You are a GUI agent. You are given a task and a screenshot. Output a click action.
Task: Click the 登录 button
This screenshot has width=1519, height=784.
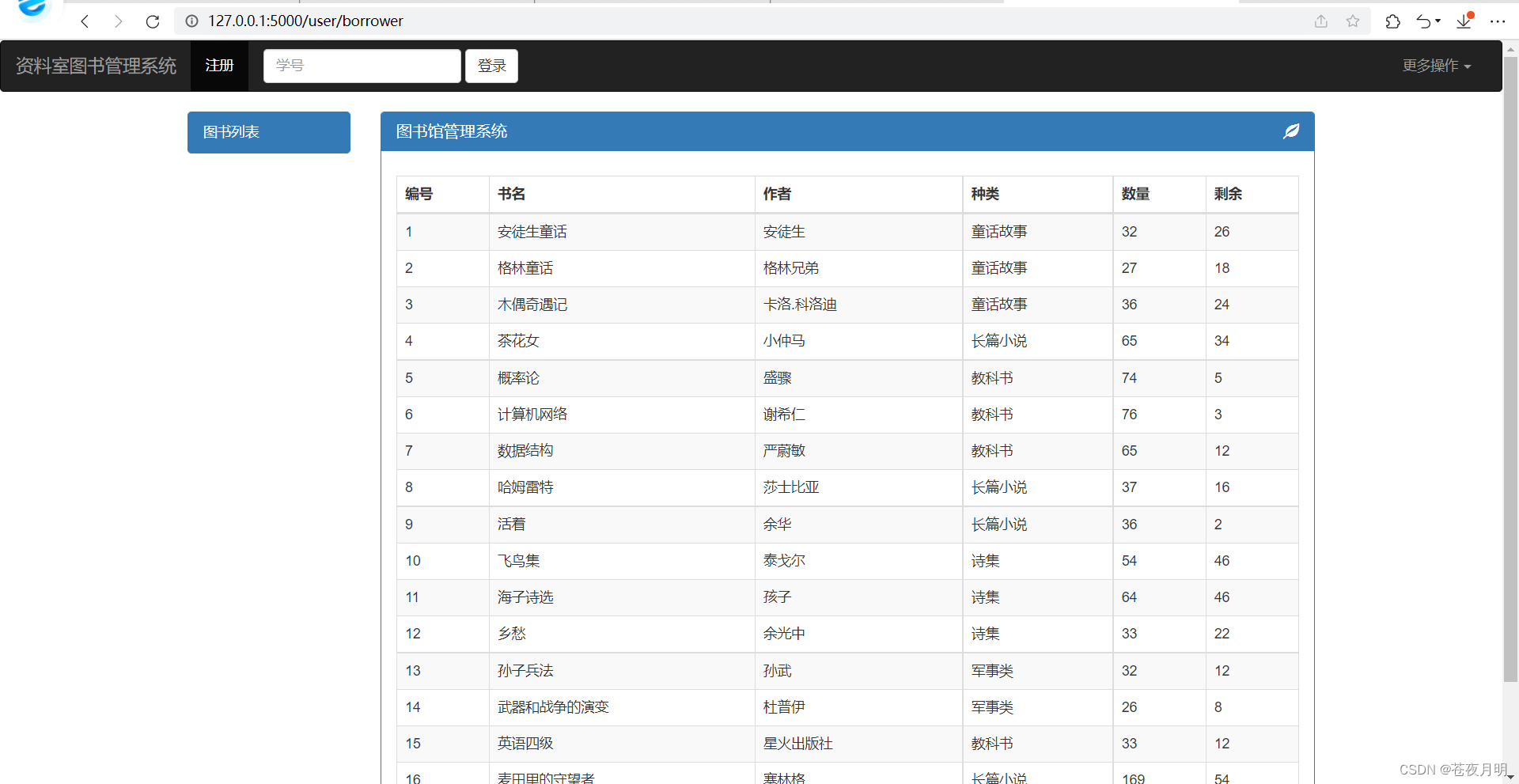[491, 66]
